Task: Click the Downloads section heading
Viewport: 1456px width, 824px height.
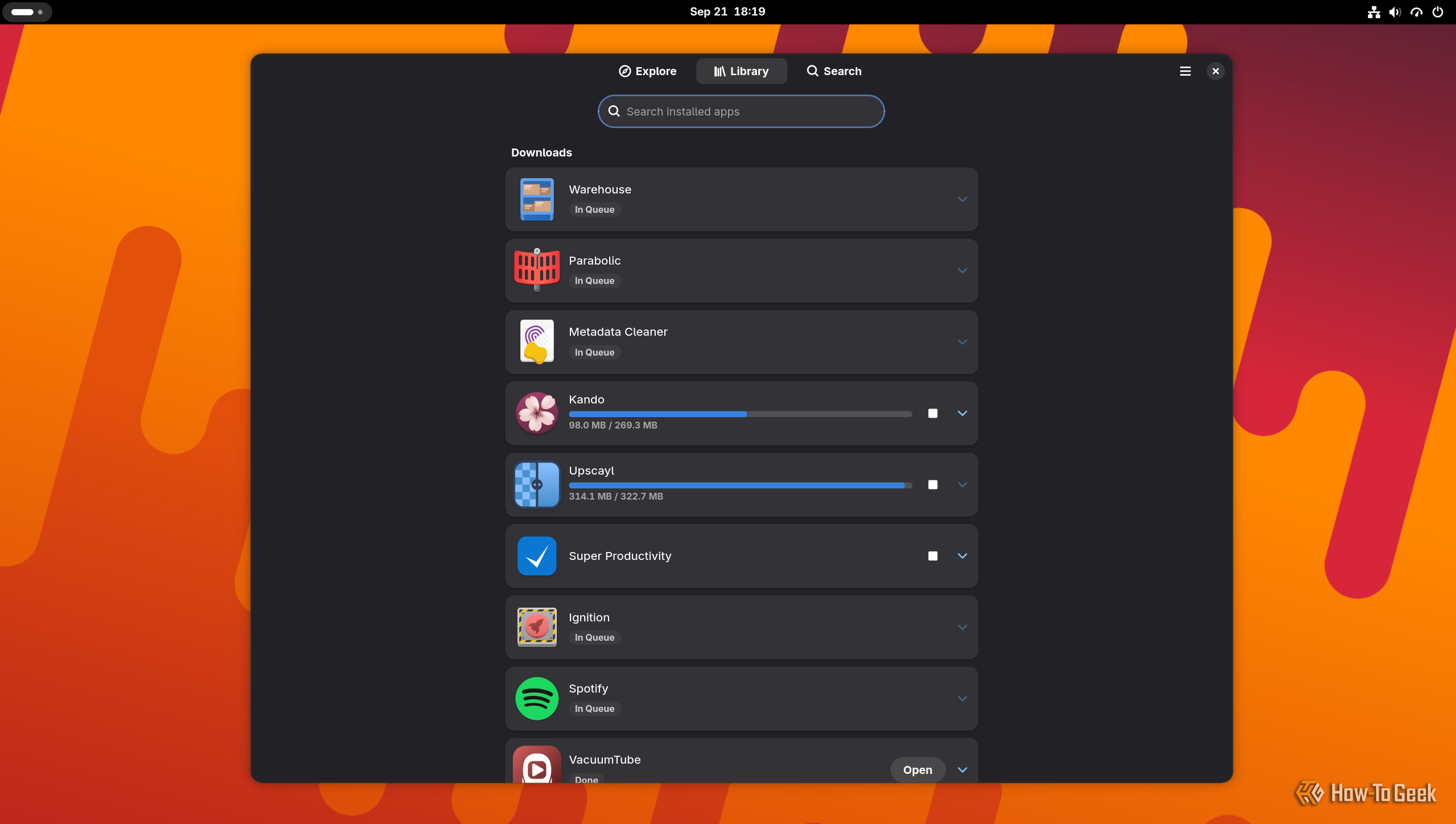Action: pyautogui.click(x=541, y=153)
